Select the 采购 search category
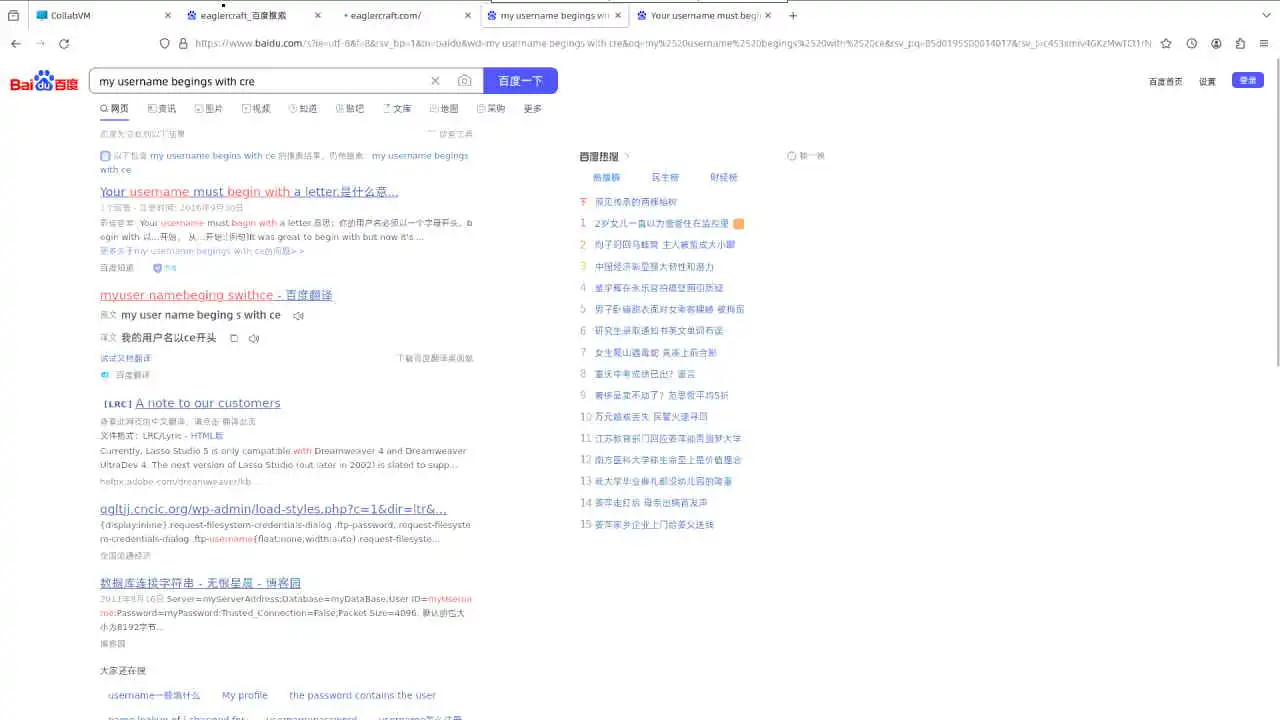 (x=491, y=109)
